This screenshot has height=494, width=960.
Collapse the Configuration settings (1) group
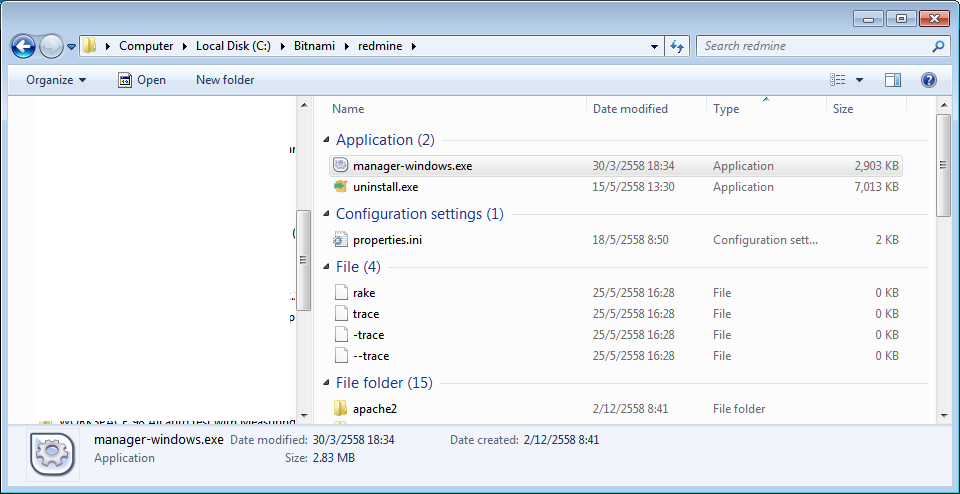tap(325, 214)
